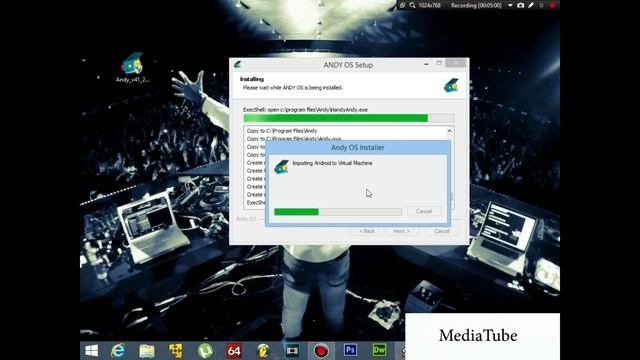Viewport: 640px width, 360px height.
Task: Cancel the Andy OS Installer import dialog
Action: click(424, 211)
